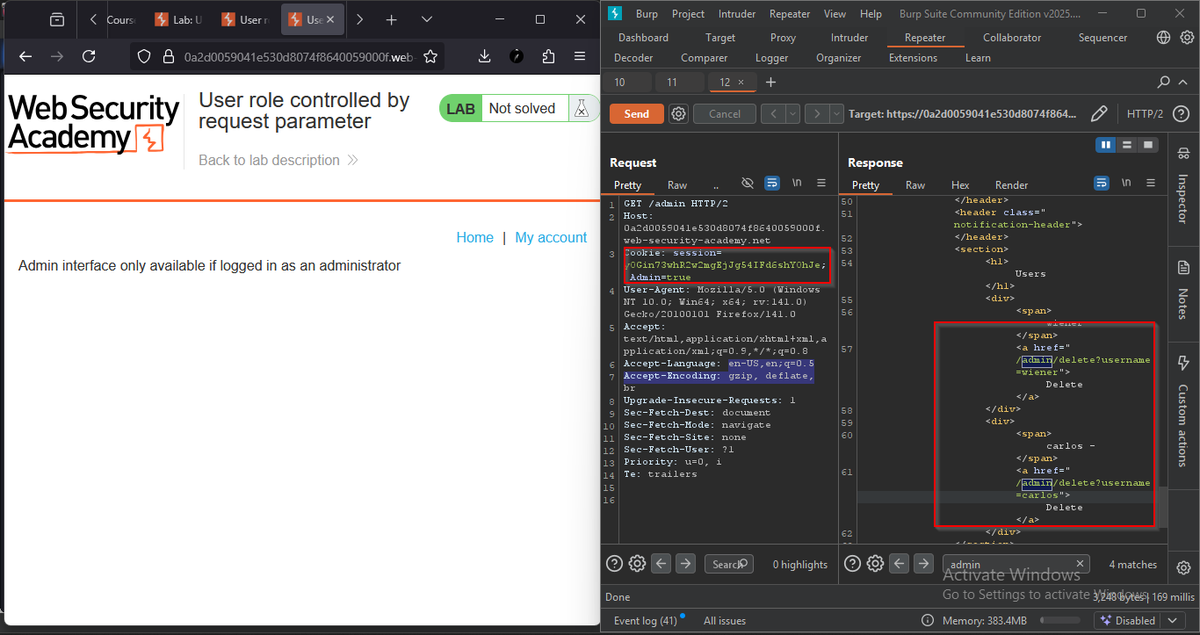The image size is (1200, 635).
Task: Switch Response view to Render tab
Action: (1011, 185)
